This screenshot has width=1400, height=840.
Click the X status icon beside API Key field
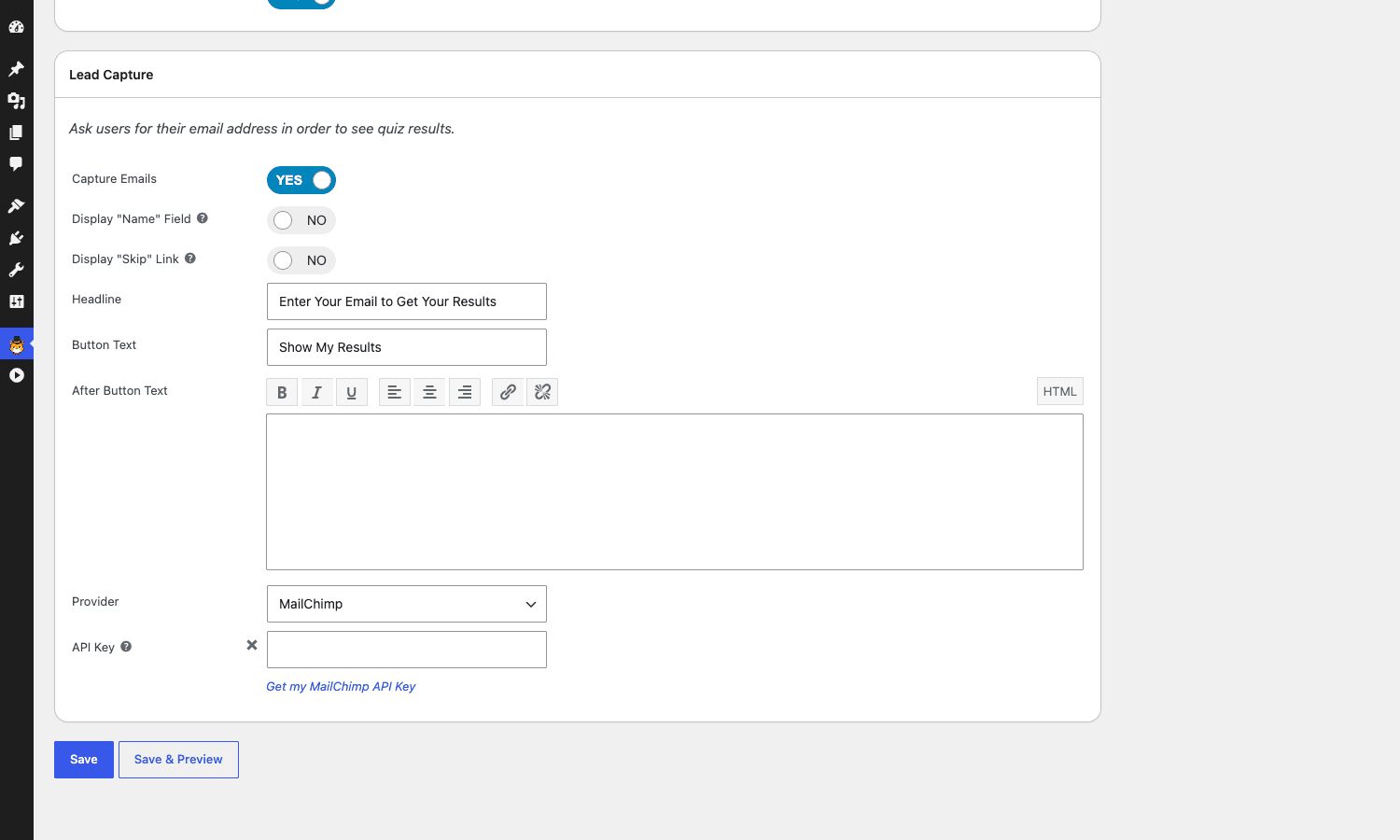pos(252,645)
